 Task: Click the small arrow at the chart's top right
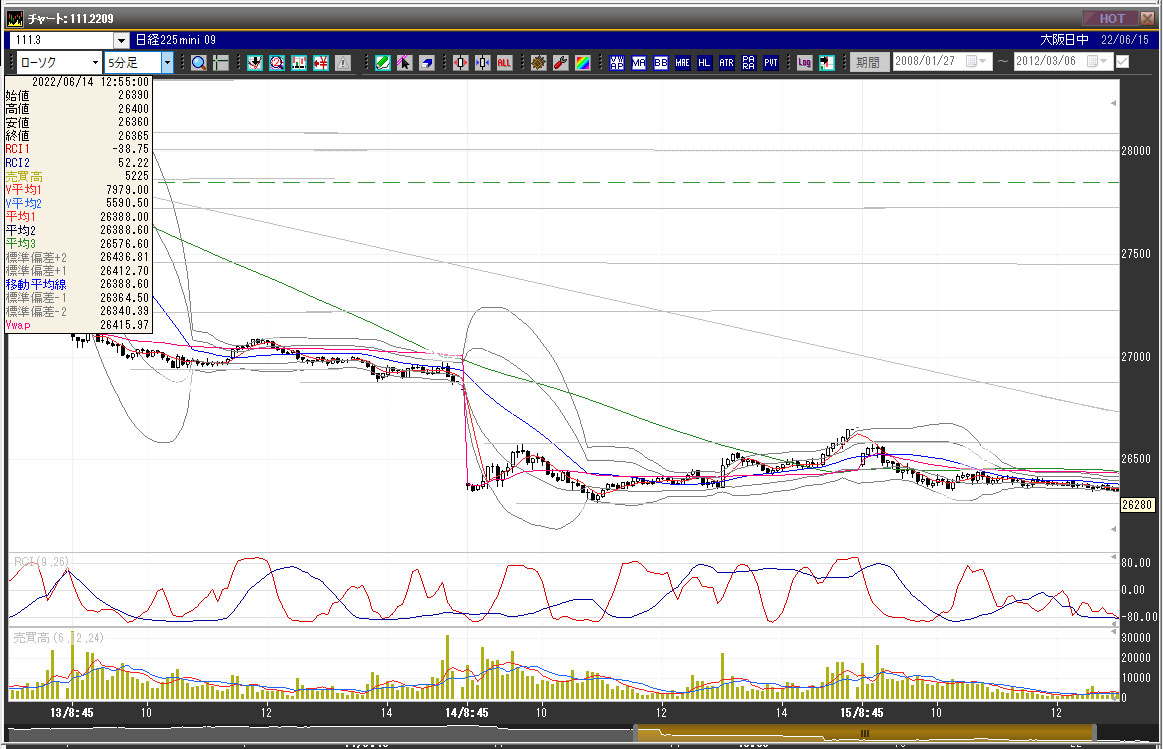tap(1113, 103)
